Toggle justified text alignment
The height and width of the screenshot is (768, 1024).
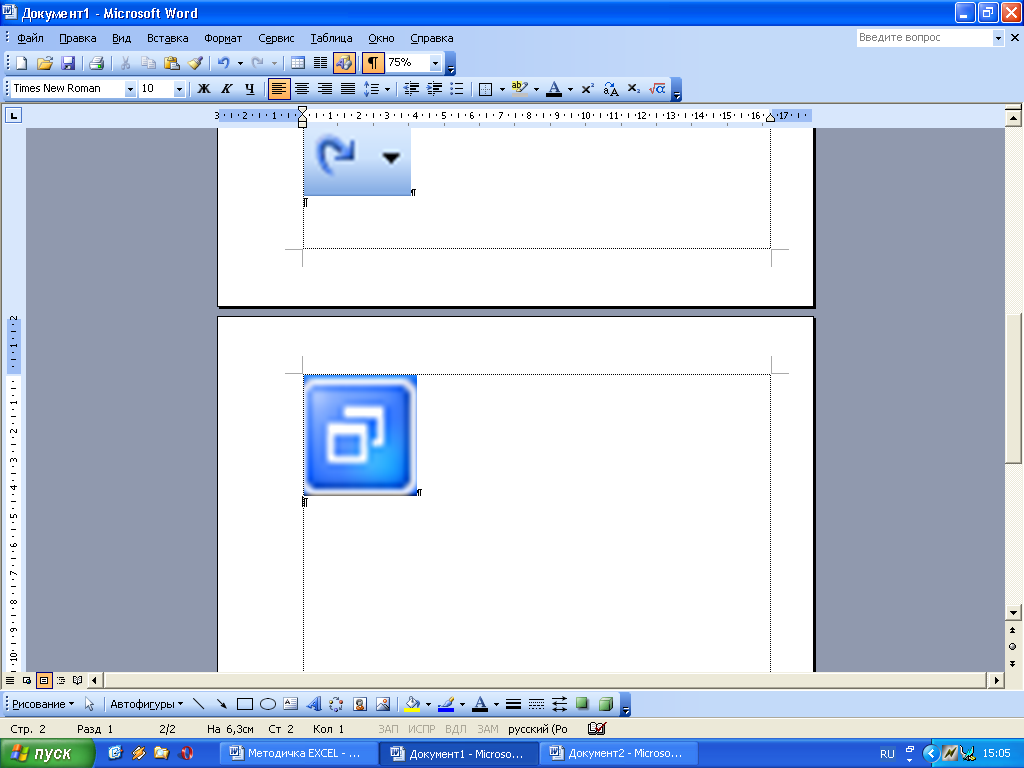(348, 89)
